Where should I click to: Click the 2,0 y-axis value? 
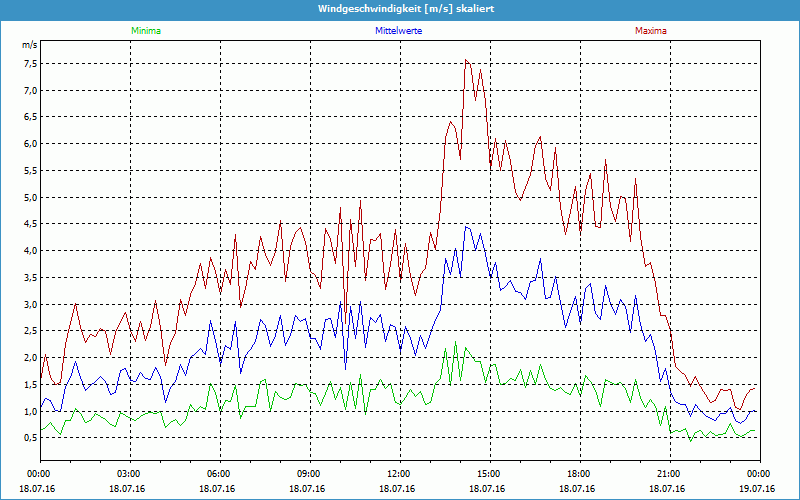click(31, 358)
